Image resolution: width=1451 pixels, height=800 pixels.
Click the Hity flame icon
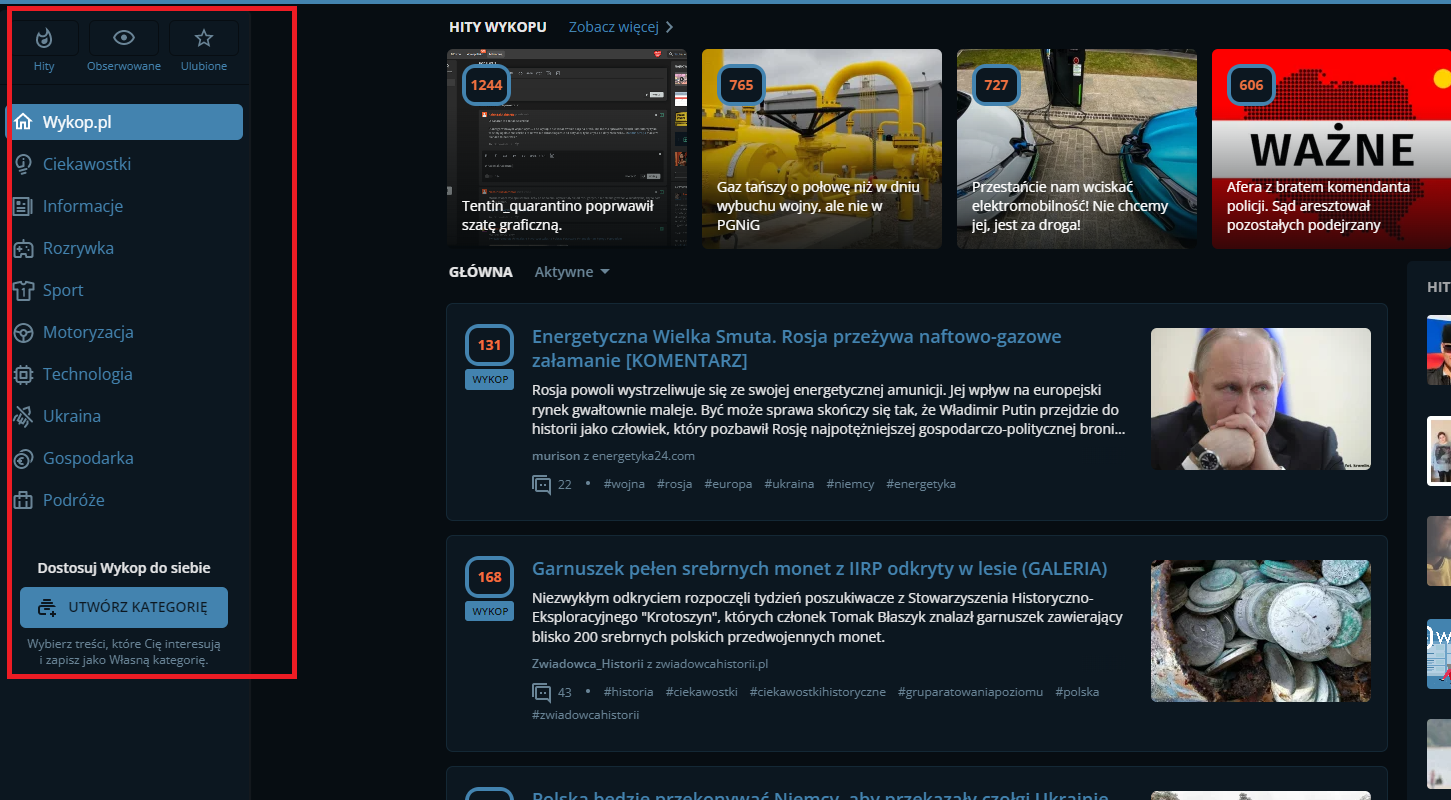(x=43, y=38)
